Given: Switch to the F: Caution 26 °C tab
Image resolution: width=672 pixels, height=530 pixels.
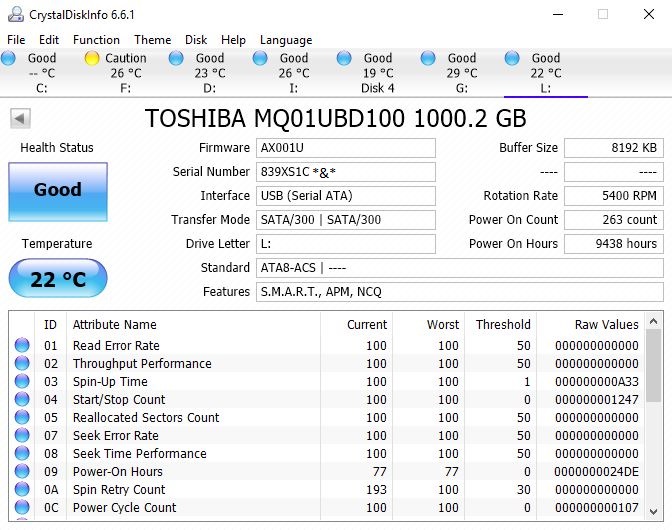Looking at the screenshot, I should click(x=126, y=73).
